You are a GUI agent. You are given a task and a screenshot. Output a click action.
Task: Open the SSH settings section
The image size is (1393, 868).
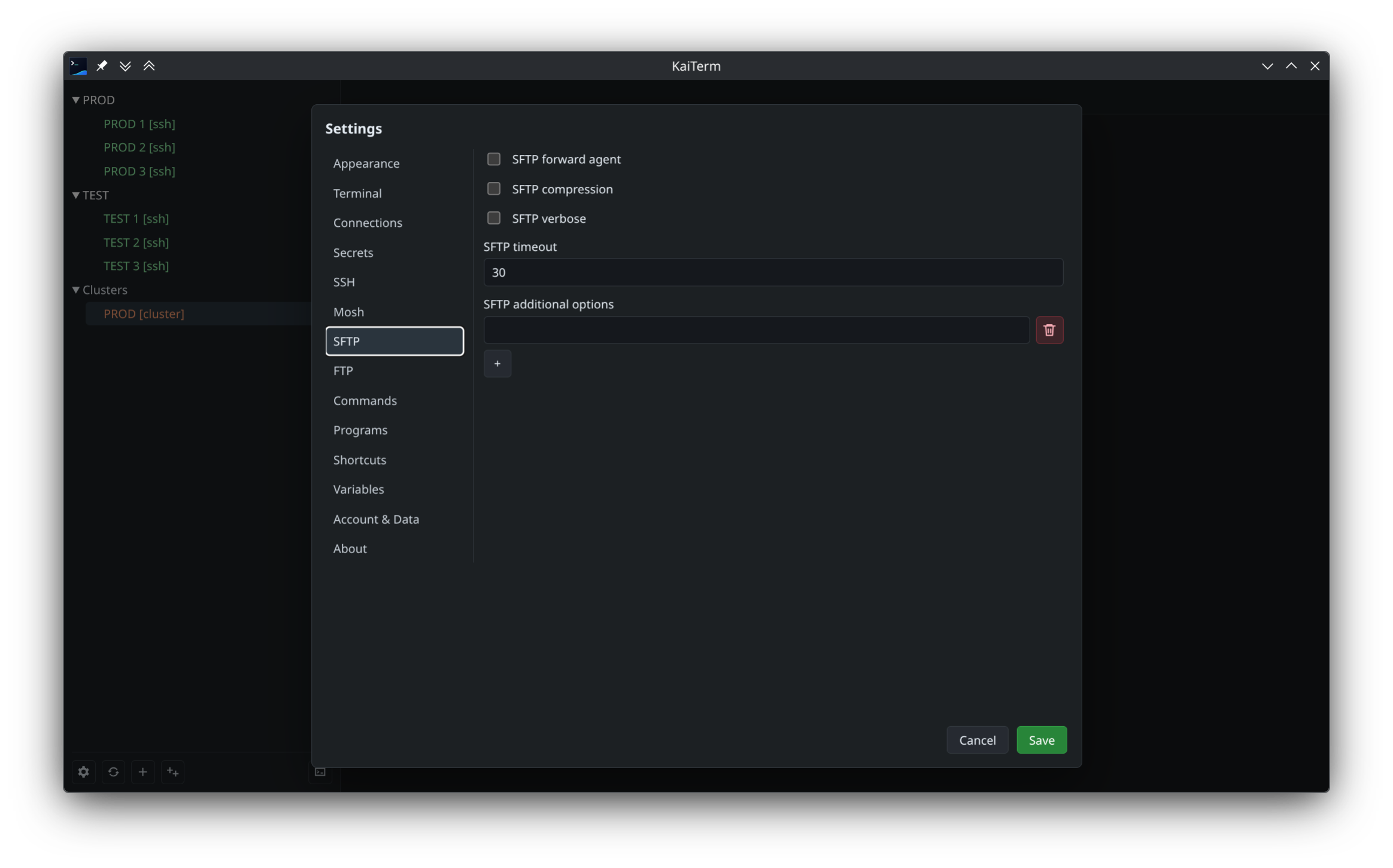[394, 282]
